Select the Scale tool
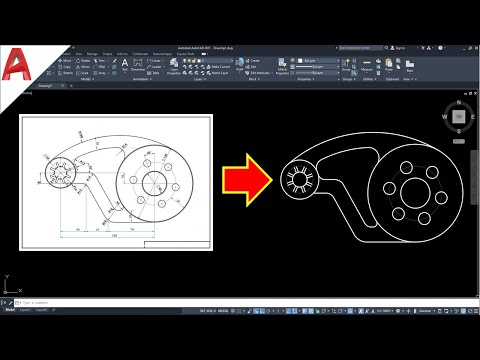Image resolution: width=480 pixels, height=360 pixels. click(82, 73)
